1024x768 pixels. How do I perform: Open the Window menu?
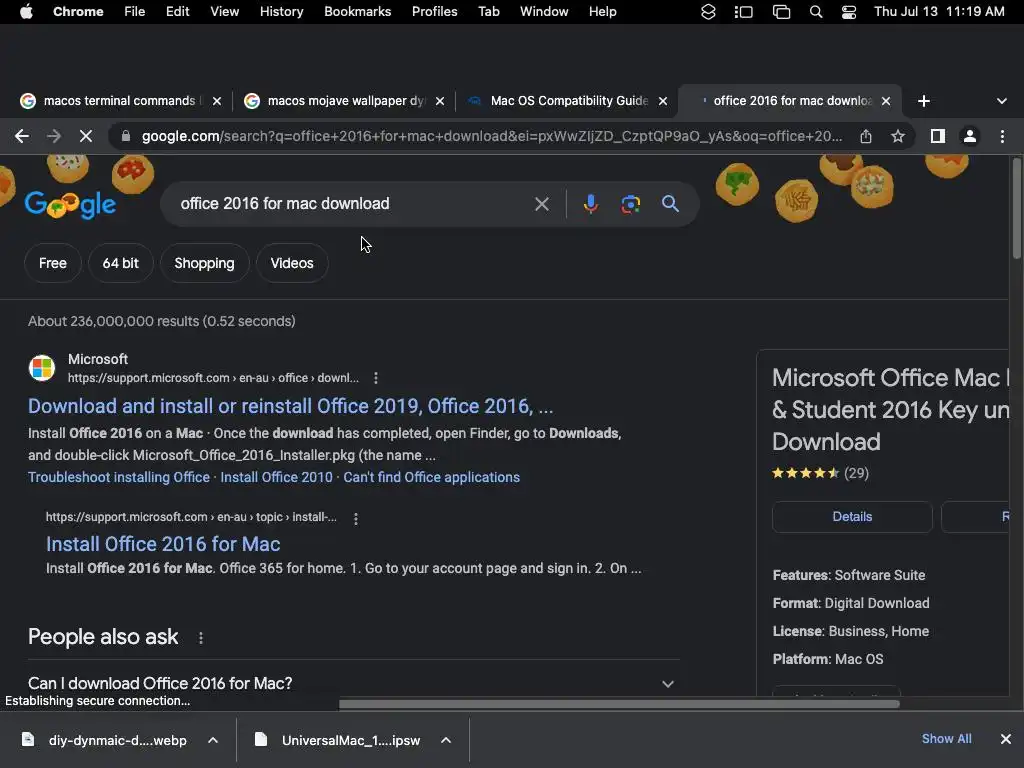coord(544,12)
